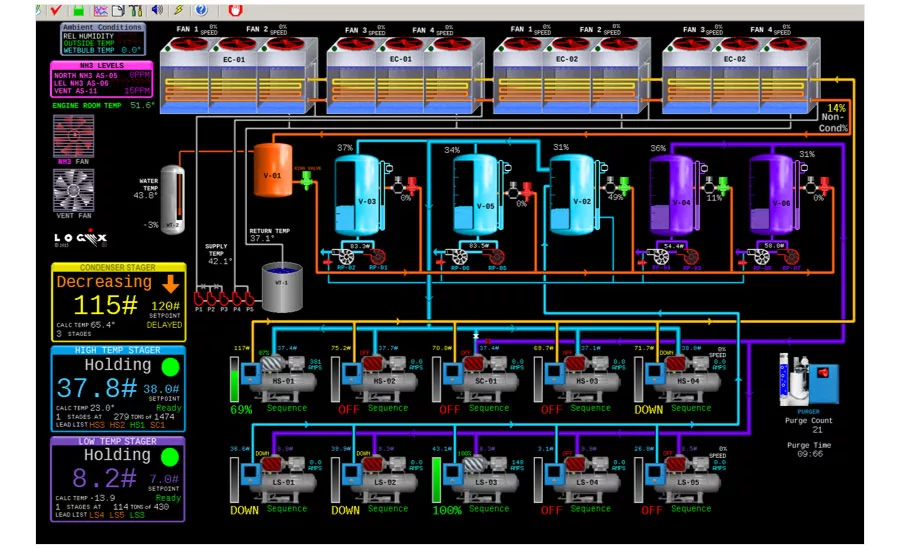Click the High Temp Stager green status light

click(170, 366)
